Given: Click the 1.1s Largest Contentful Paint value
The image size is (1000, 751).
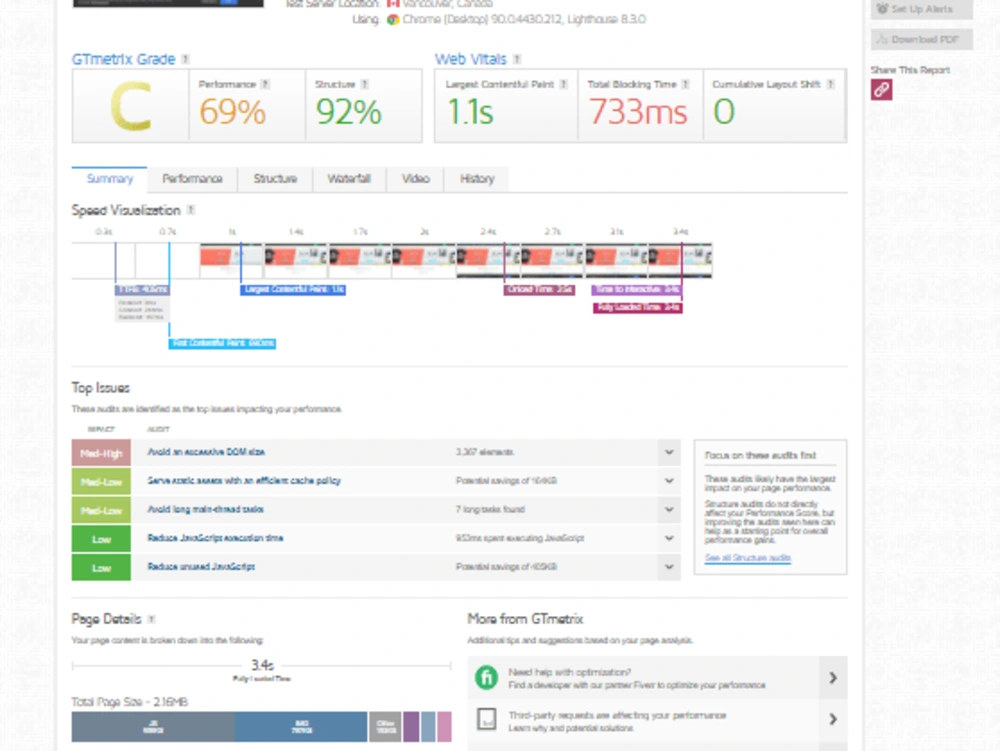Looking at the screenshot, I should point(470,112).
